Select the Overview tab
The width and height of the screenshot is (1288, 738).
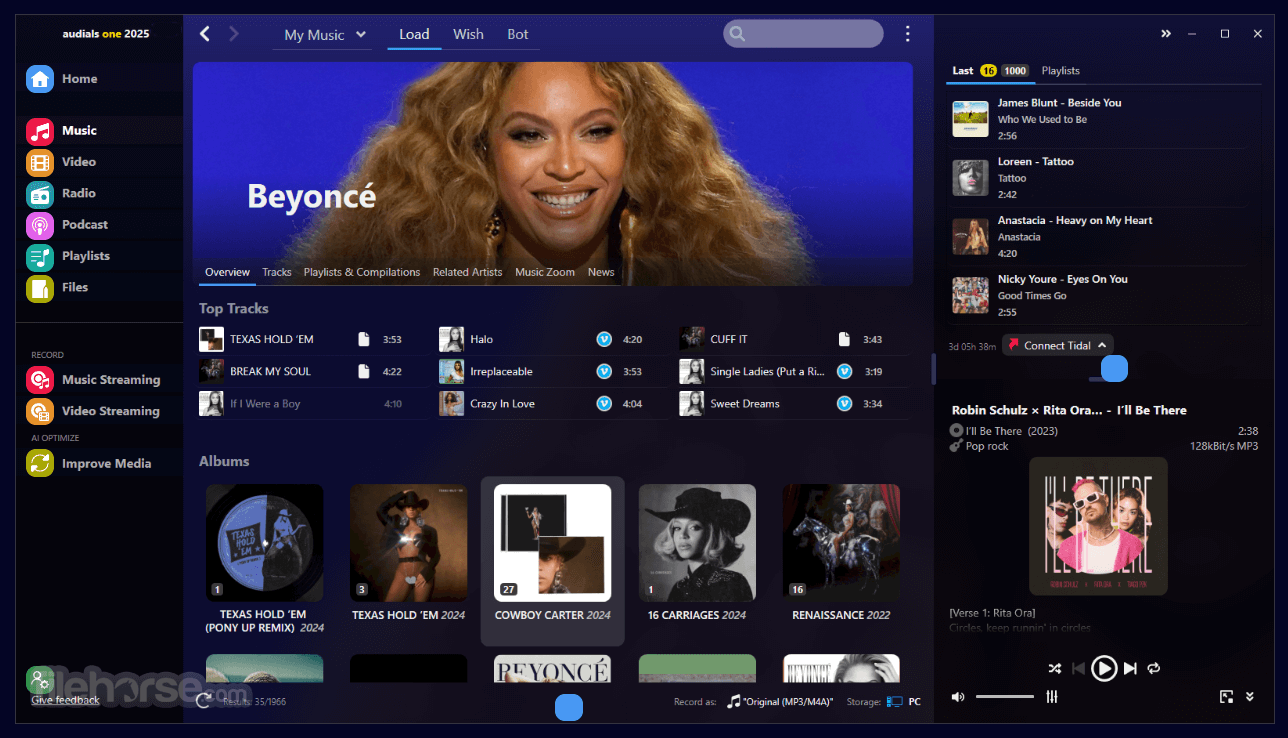coord(227,272)
